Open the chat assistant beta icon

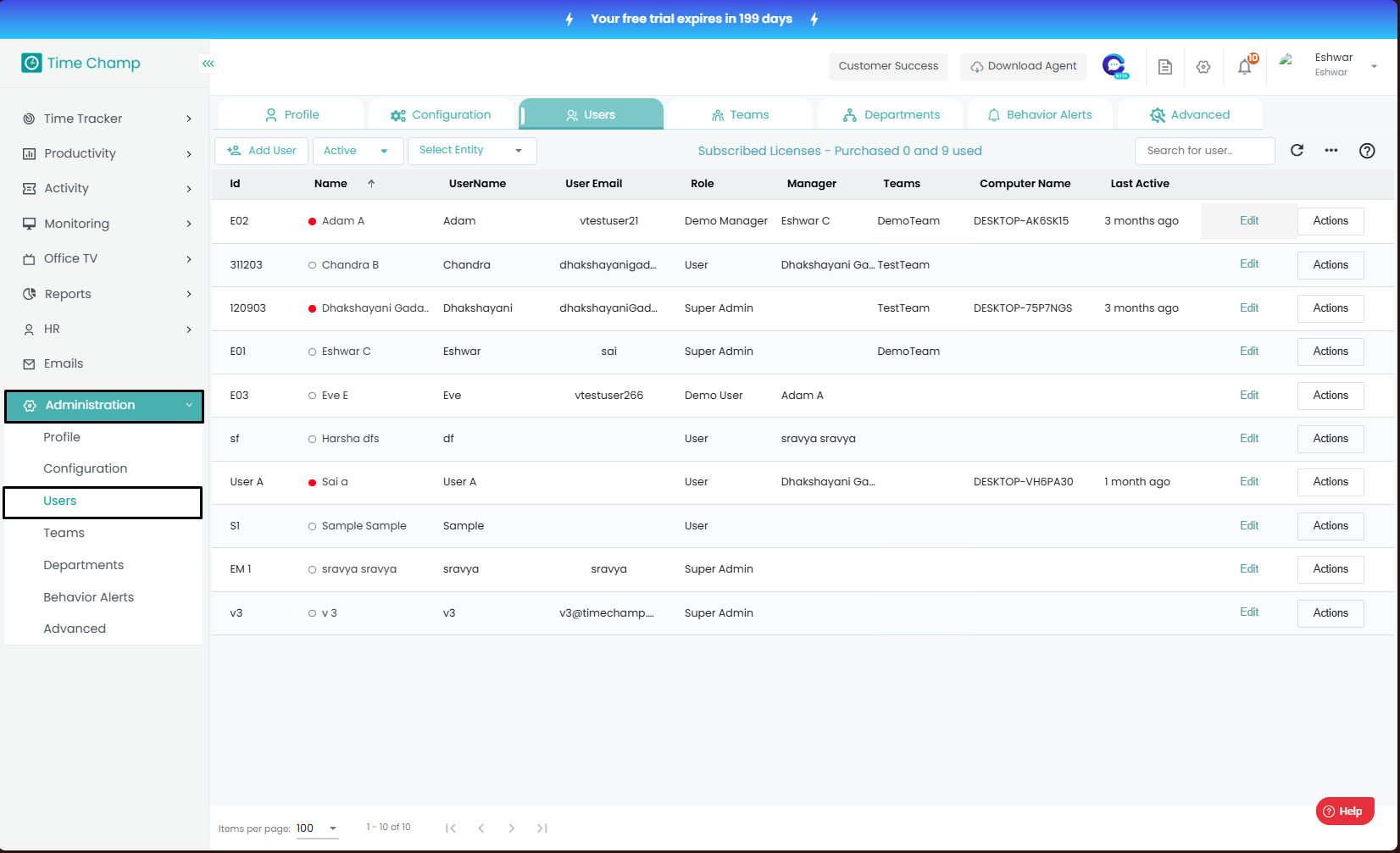(x=1114, y=66)
